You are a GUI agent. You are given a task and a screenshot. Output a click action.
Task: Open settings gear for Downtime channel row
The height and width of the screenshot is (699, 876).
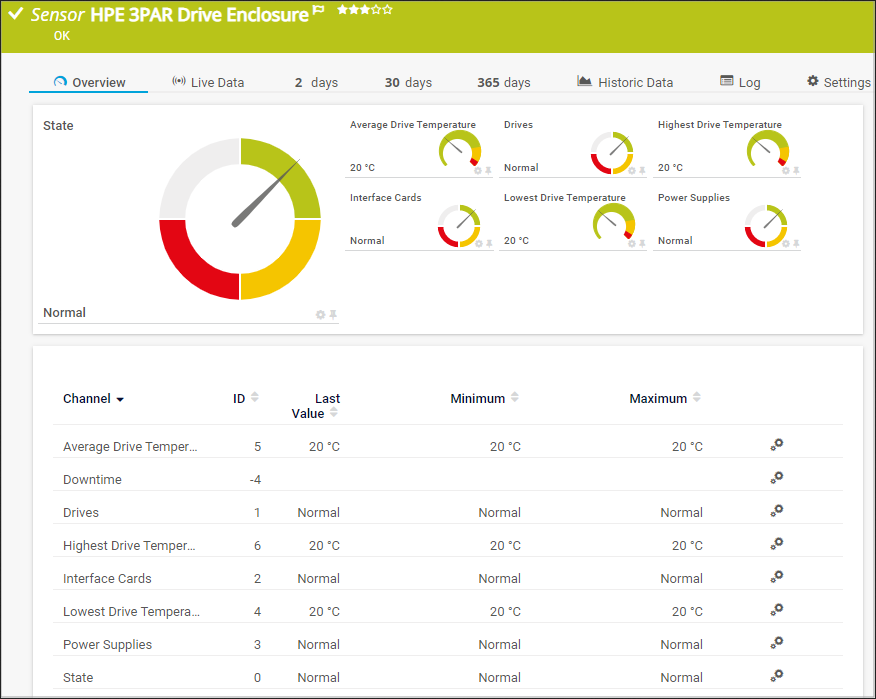[776, 478]
